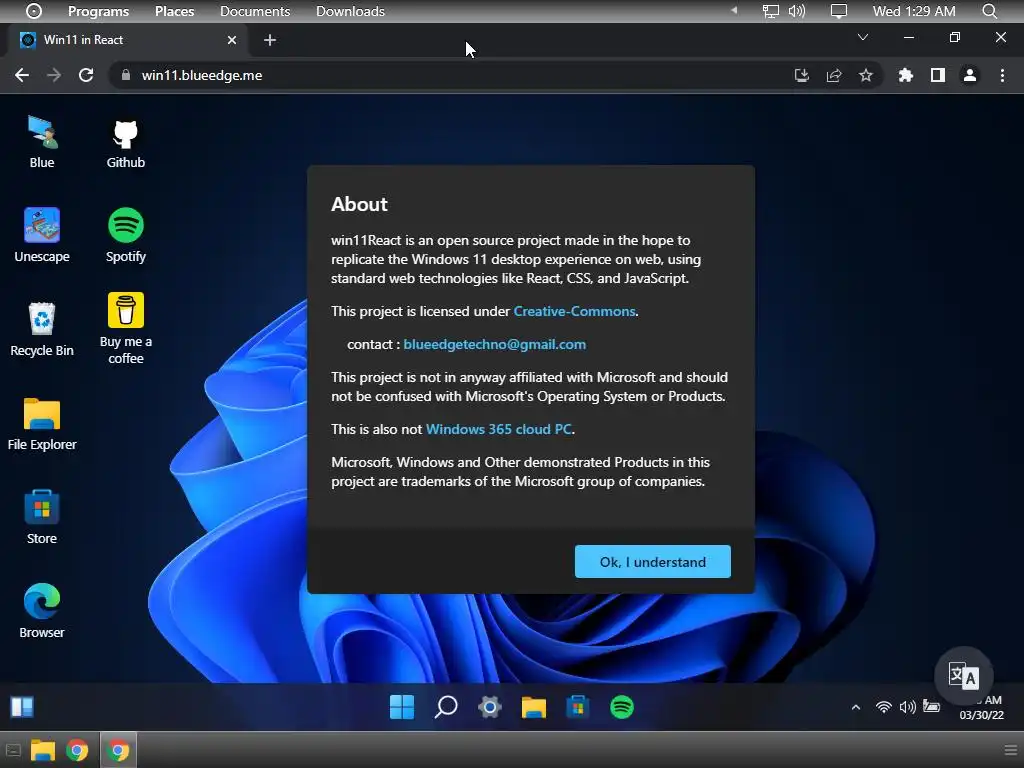Expand hidden tray icons chevron
Screen dimensions: 1024x768
point(856,707)
